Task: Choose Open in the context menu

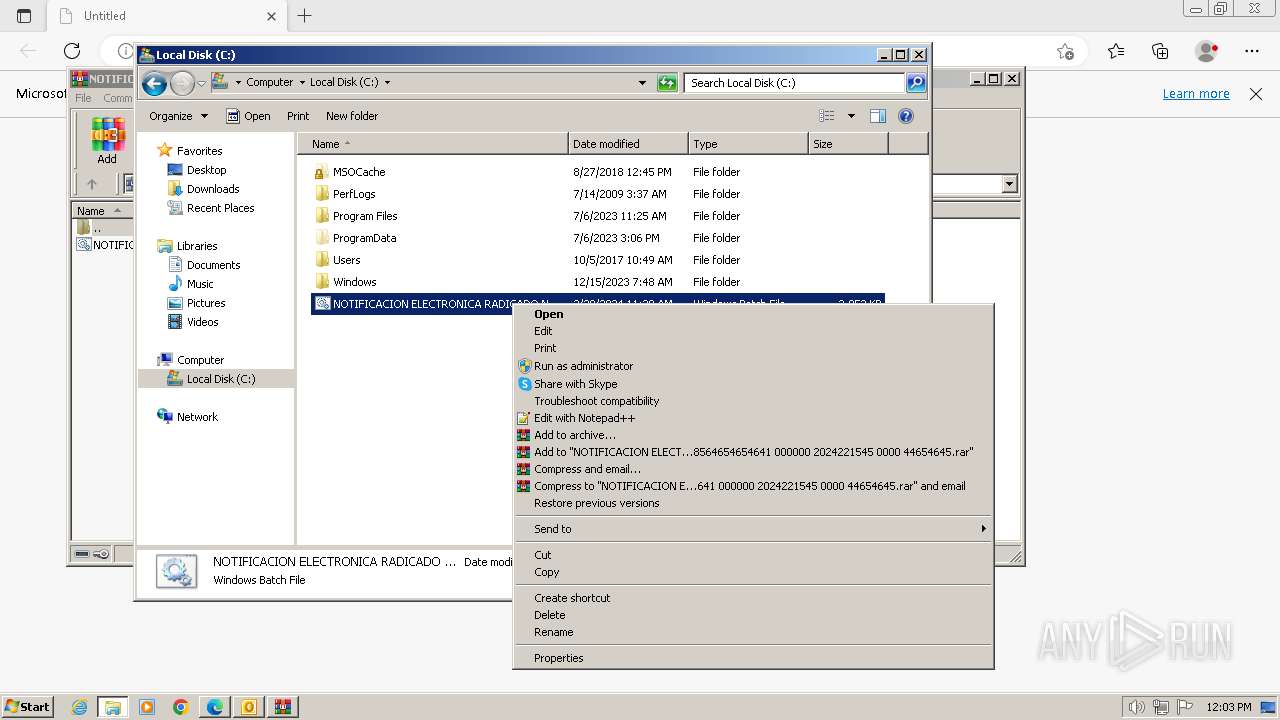Action: click(x=753, y=314)
